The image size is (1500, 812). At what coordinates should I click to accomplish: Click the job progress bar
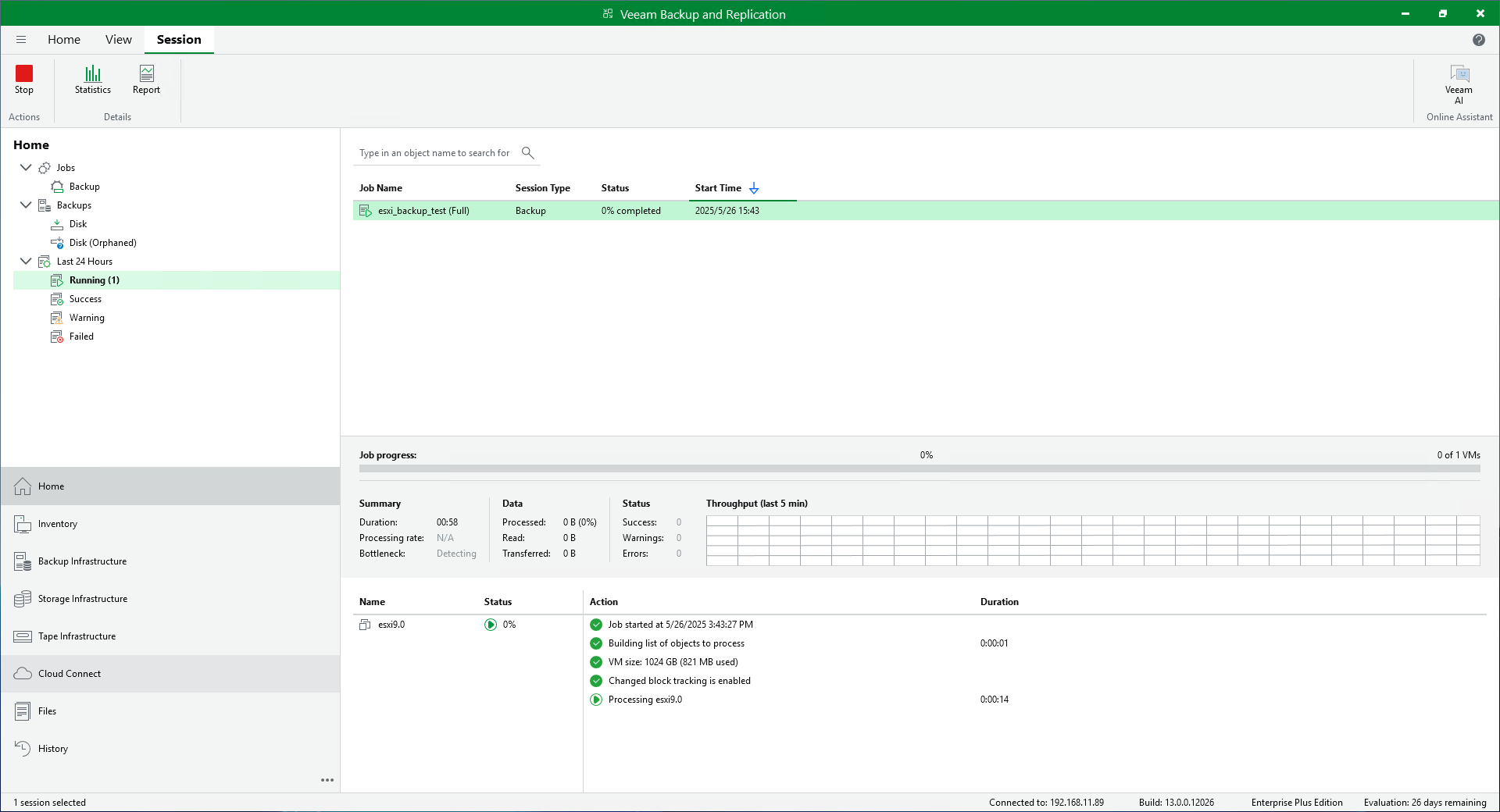coord(920,469)
